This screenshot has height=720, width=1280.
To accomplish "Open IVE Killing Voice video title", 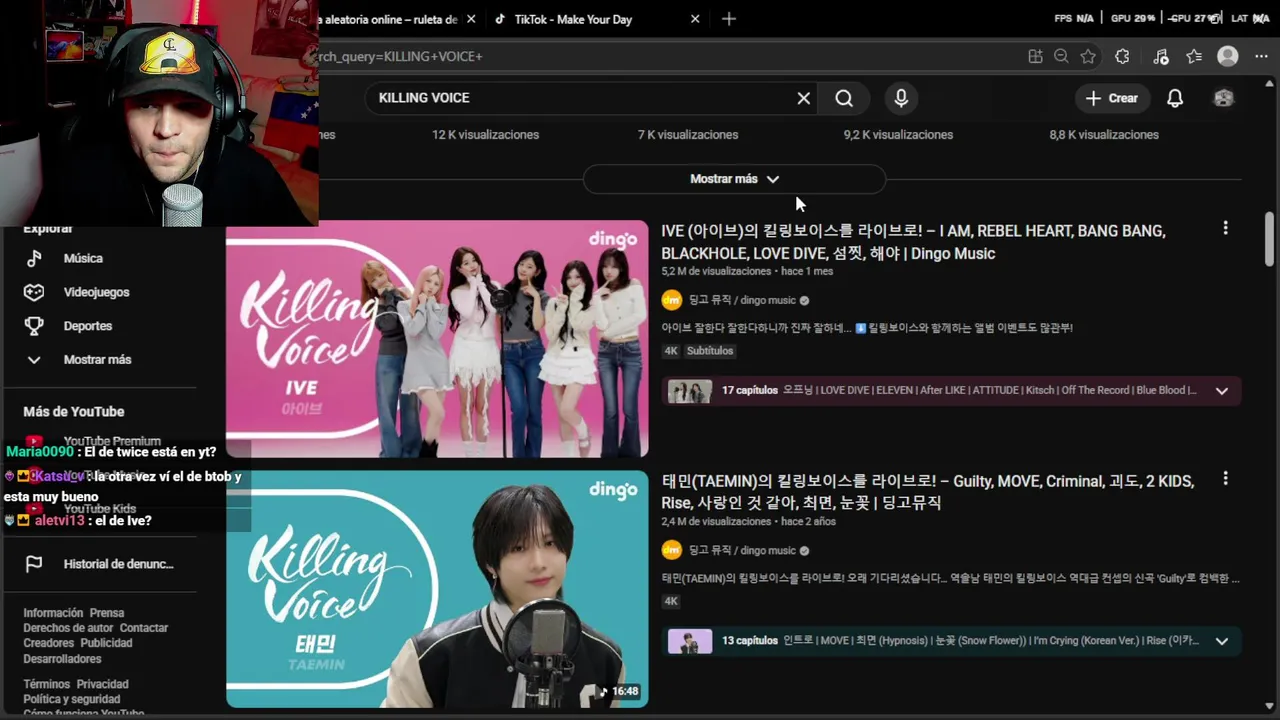I will coord(913,242).
